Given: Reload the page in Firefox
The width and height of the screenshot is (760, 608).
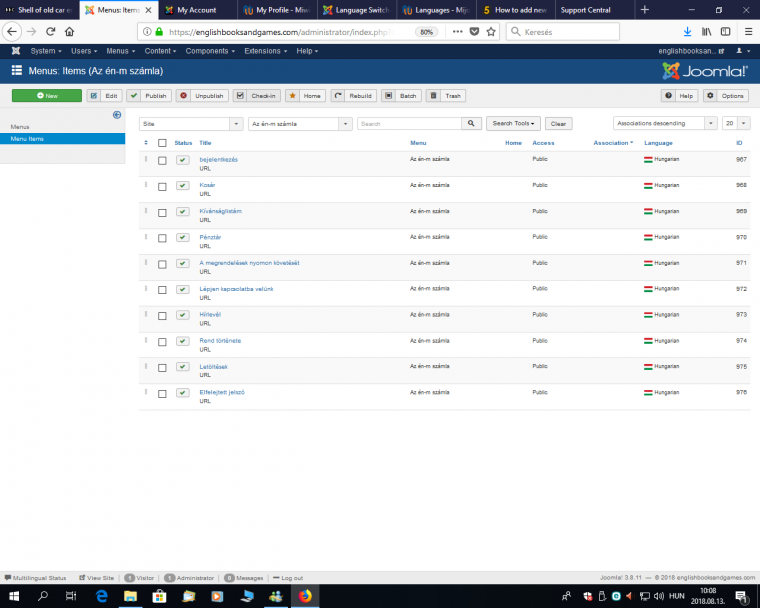Looking at the screenshot, I should coord(50,32).
